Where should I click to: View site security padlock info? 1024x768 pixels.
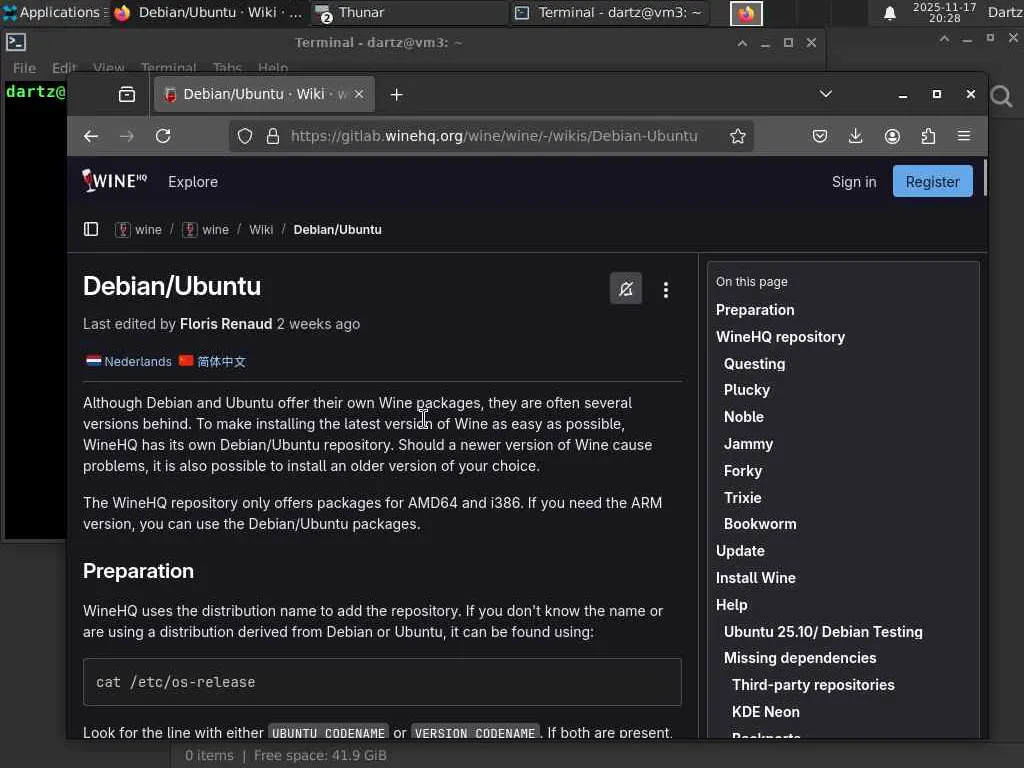click(x=273, y=136)
